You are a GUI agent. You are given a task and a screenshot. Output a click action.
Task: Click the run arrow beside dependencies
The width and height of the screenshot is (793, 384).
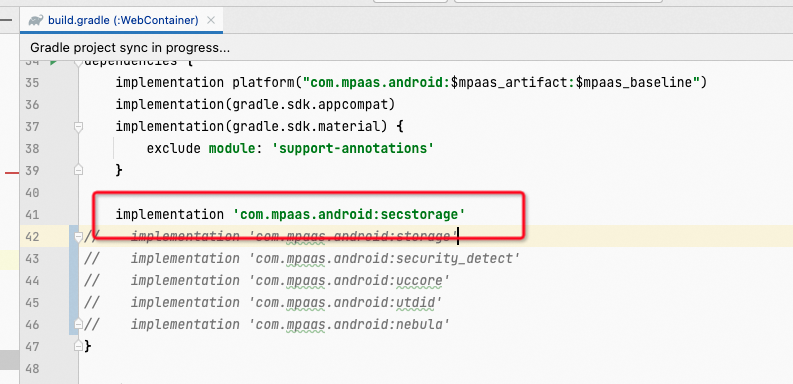click(54, 62)
